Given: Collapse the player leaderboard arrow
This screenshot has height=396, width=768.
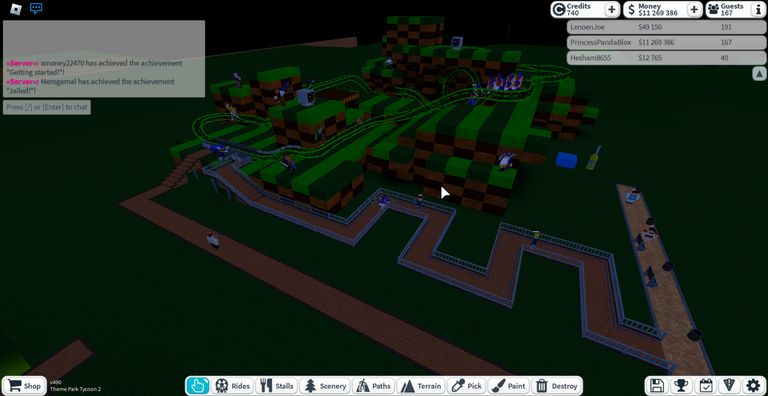Looking at the screenshot, I should [759, 74].
